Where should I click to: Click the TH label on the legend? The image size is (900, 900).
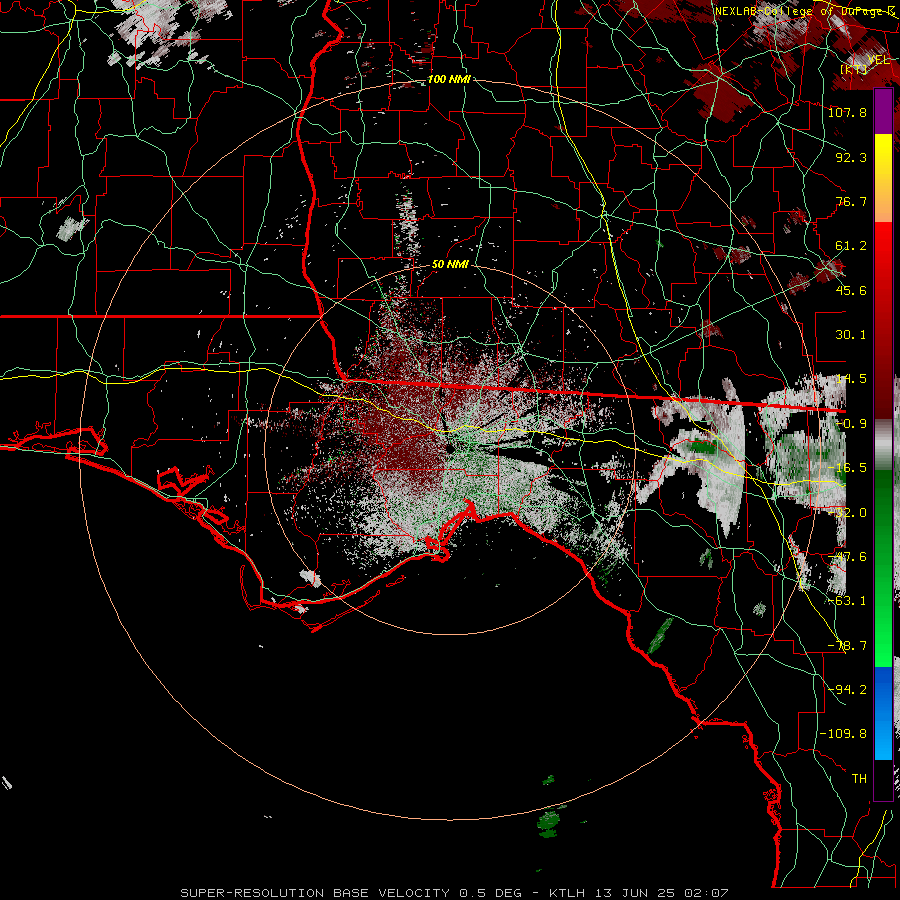tap(859, 779)
